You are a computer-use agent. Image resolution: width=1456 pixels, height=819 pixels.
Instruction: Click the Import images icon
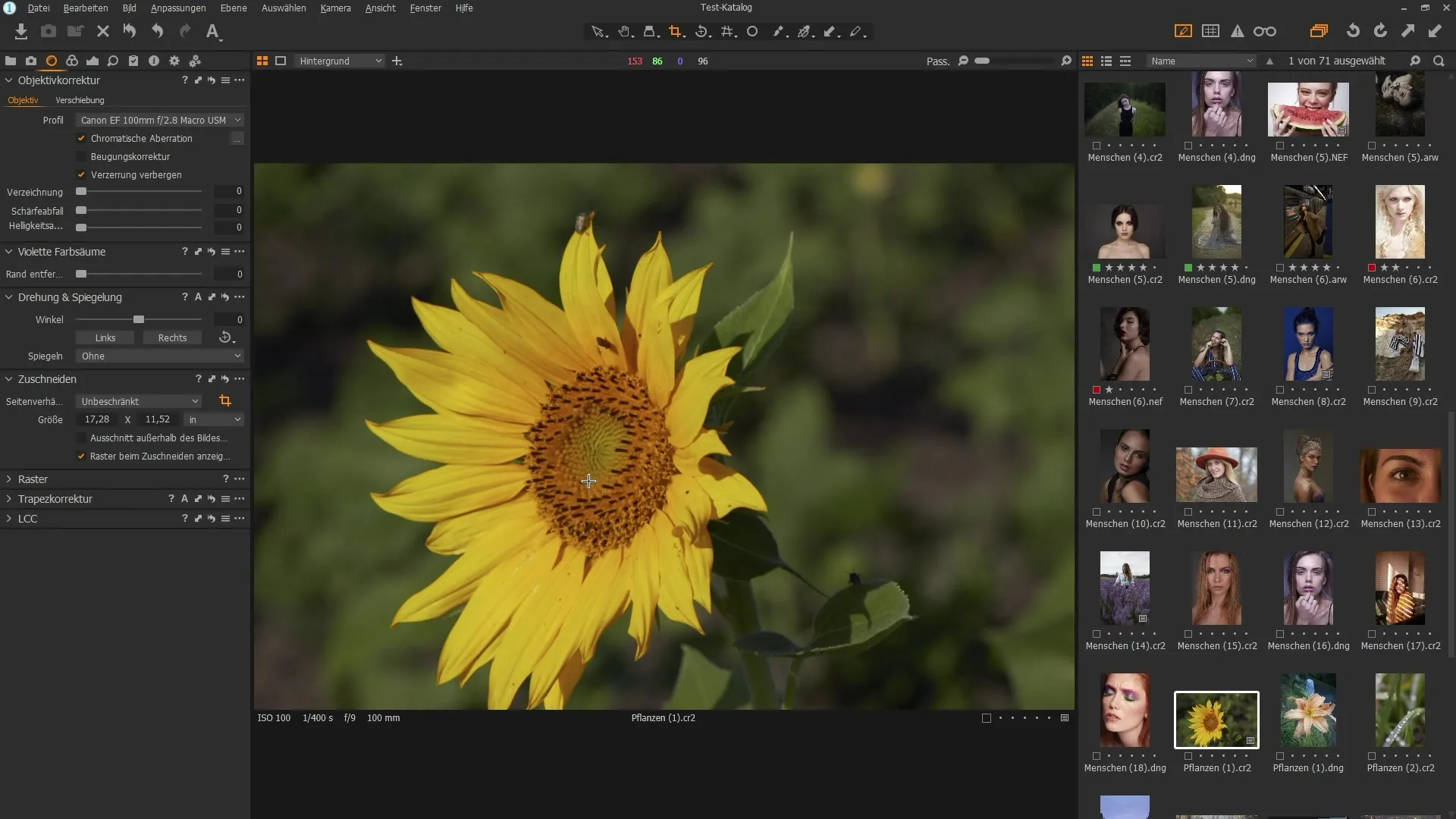pyautogui.click(x=21, y=31)
